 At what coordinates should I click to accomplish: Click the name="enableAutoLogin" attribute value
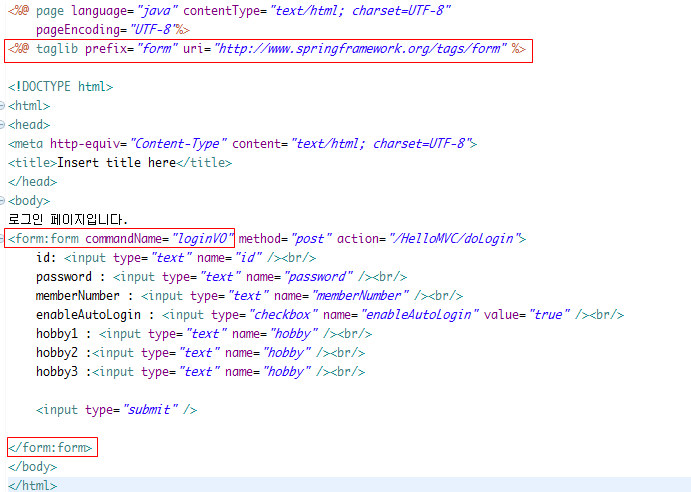(420, 315)
